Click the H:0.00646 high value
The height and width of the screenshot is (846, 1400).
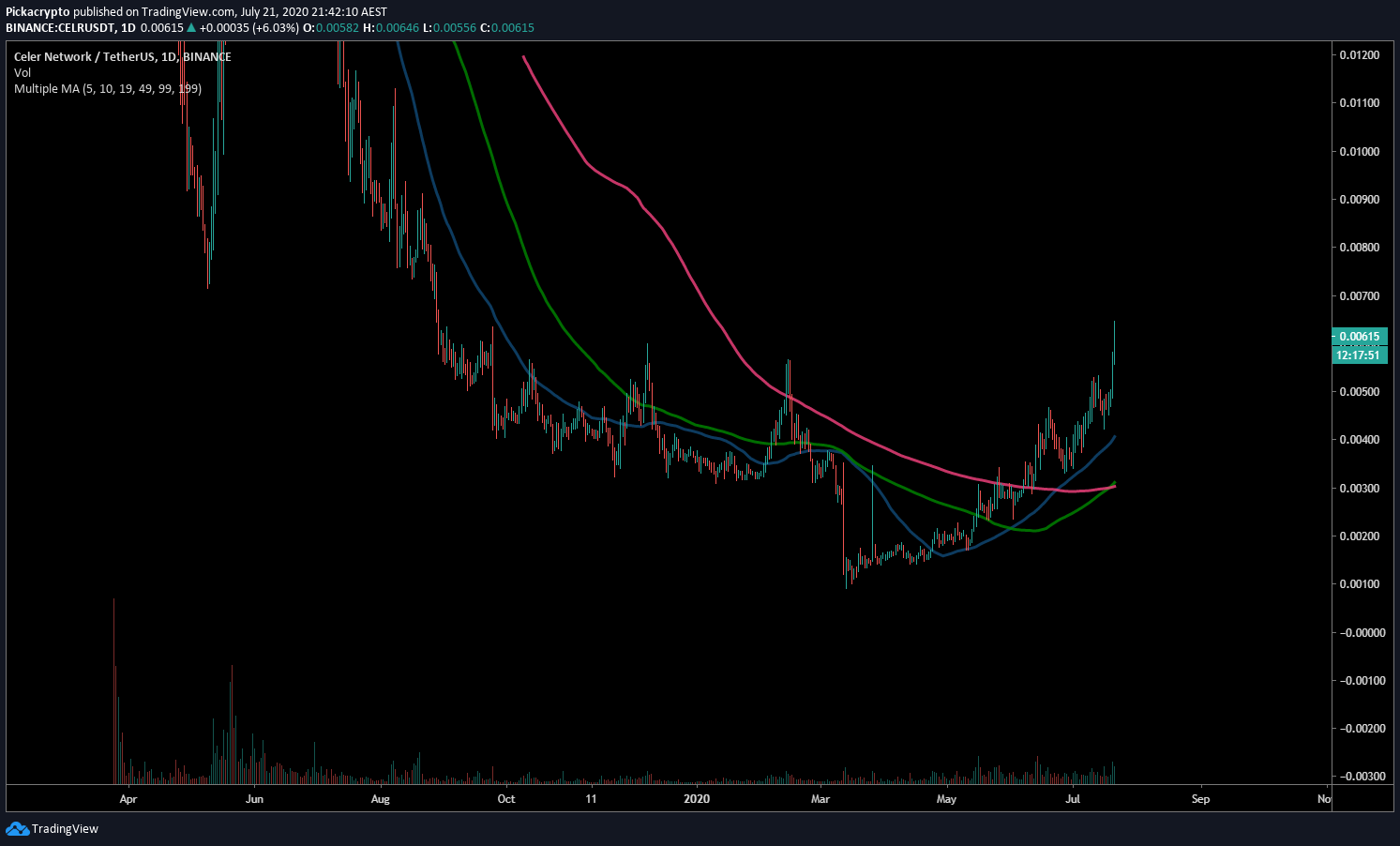click(390, 27)
